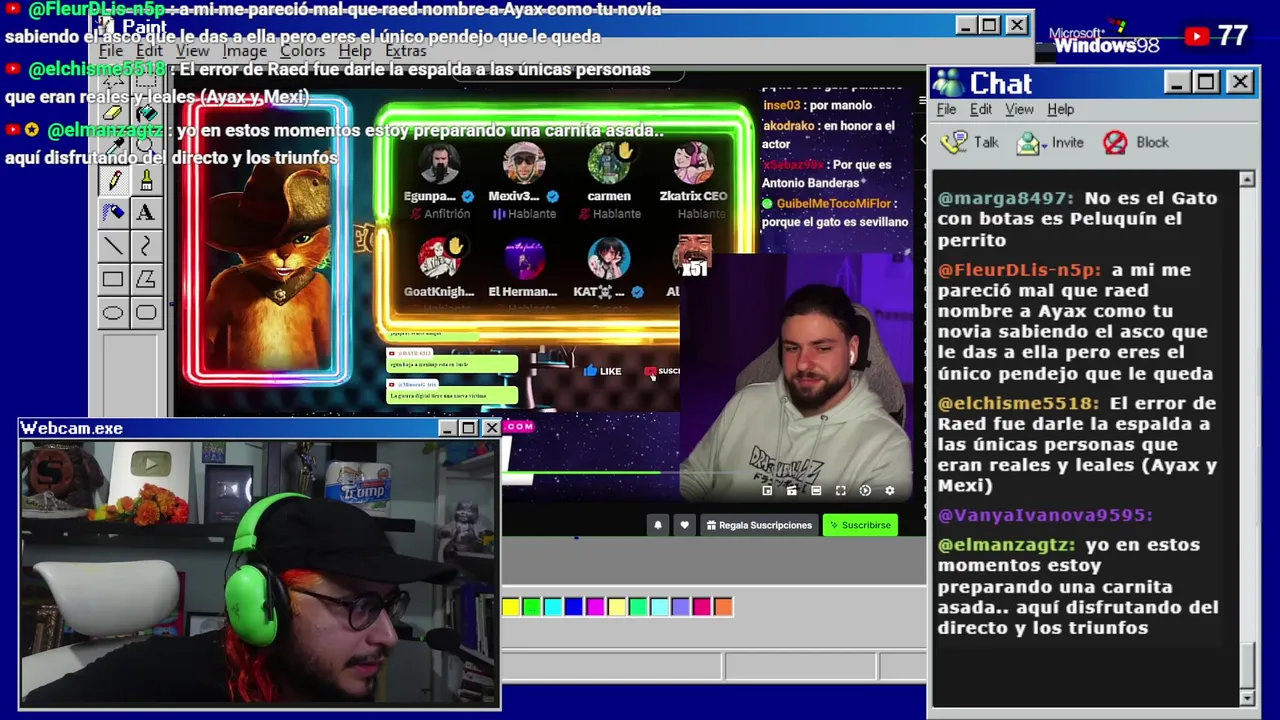This screenshot has width=1280, height=720.
Task: Click username @elmanzagtz in Chat window
Action: (1006, 545)
